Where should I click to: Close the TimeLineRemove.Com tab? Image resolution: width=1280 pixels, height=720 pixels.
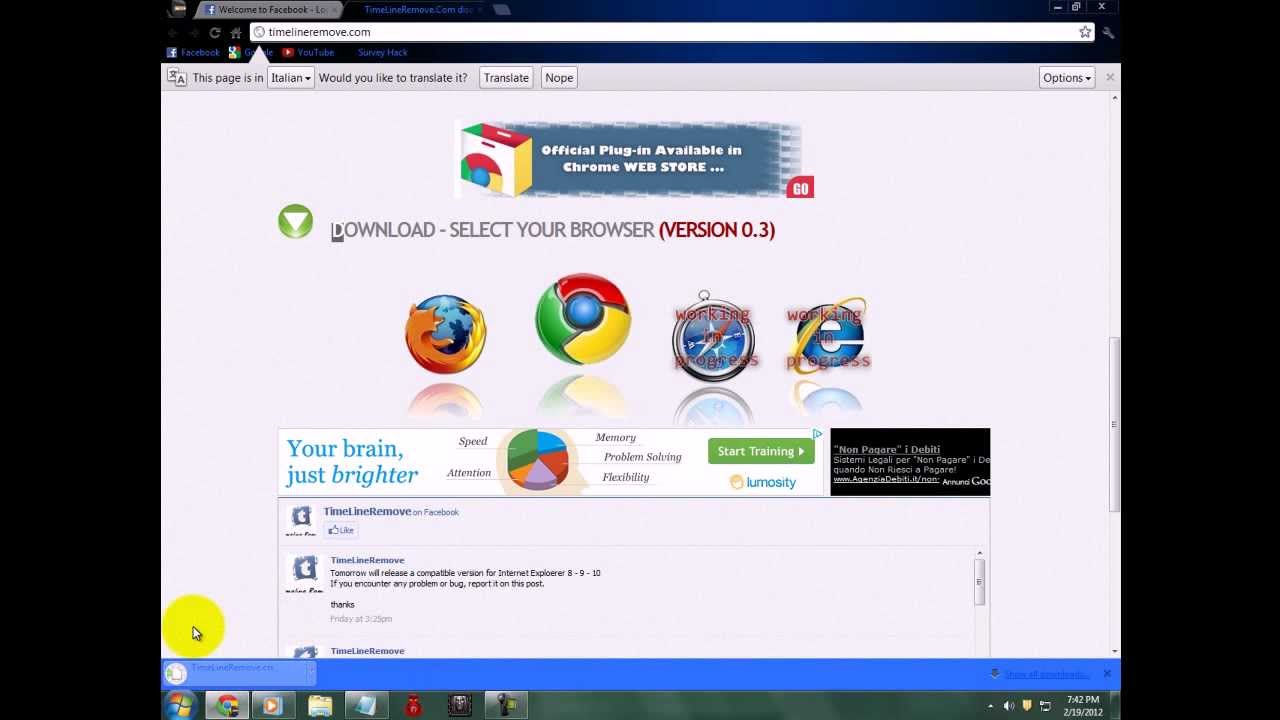coord(480,9)
